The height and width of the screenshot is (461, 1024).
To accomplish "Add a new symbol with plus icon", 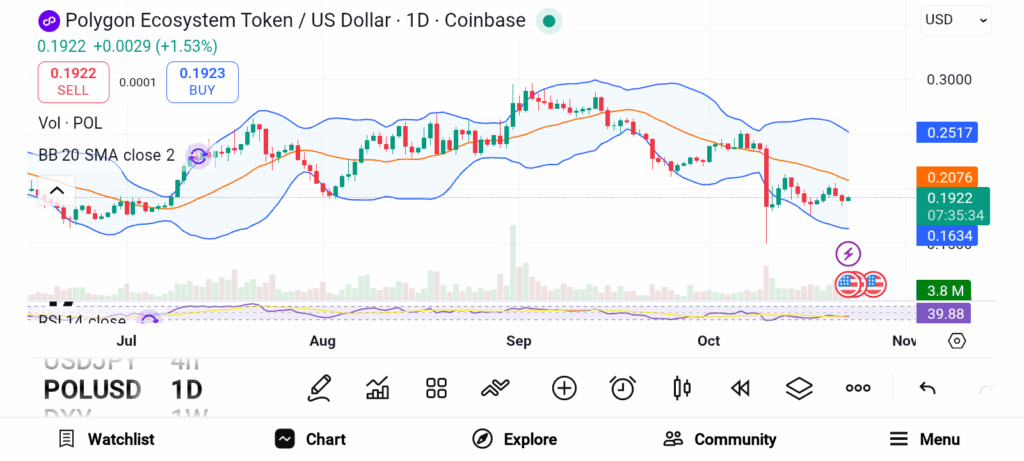I will tap(564, 388).
